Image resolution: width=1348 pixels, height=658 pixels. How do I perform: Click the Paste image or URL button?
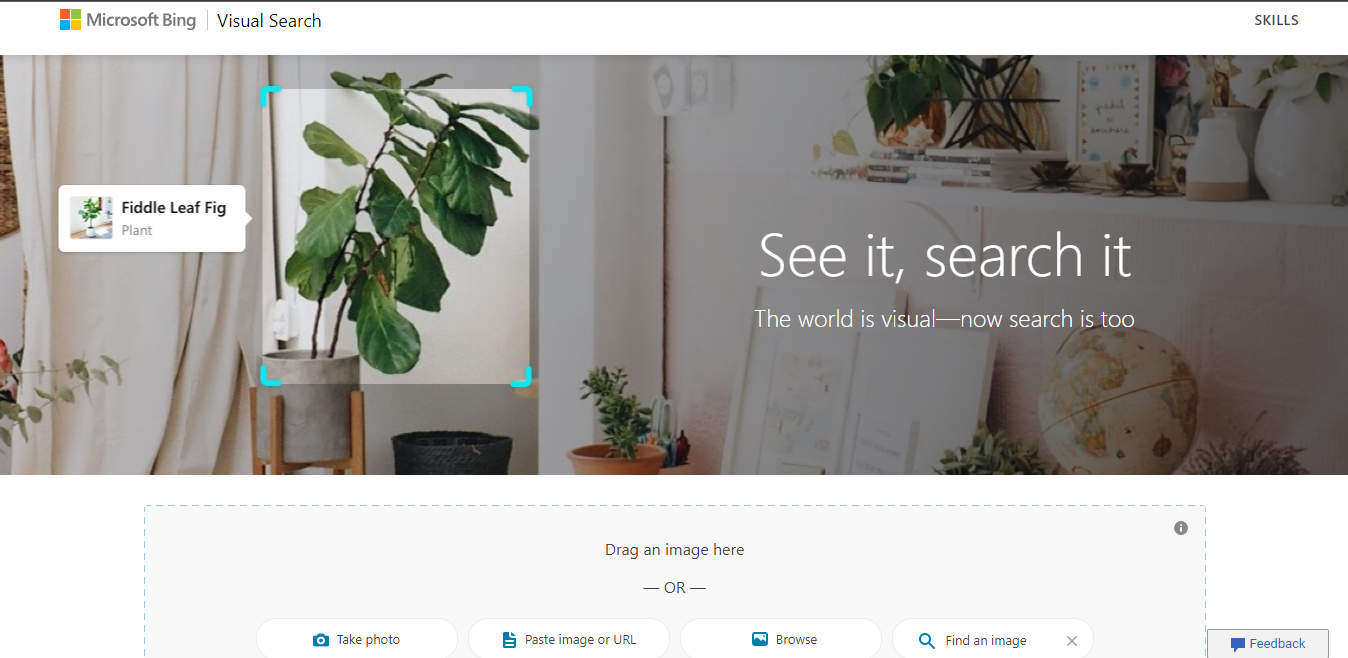[x=569, y=639]
